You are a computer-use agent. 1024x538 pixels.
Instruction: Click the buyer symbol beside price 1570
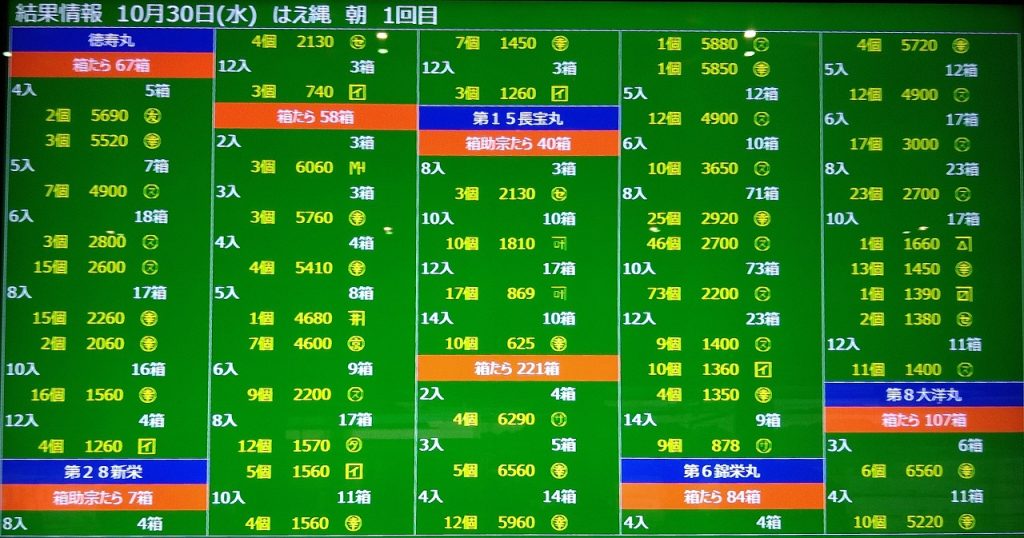(x=355, y=446)
